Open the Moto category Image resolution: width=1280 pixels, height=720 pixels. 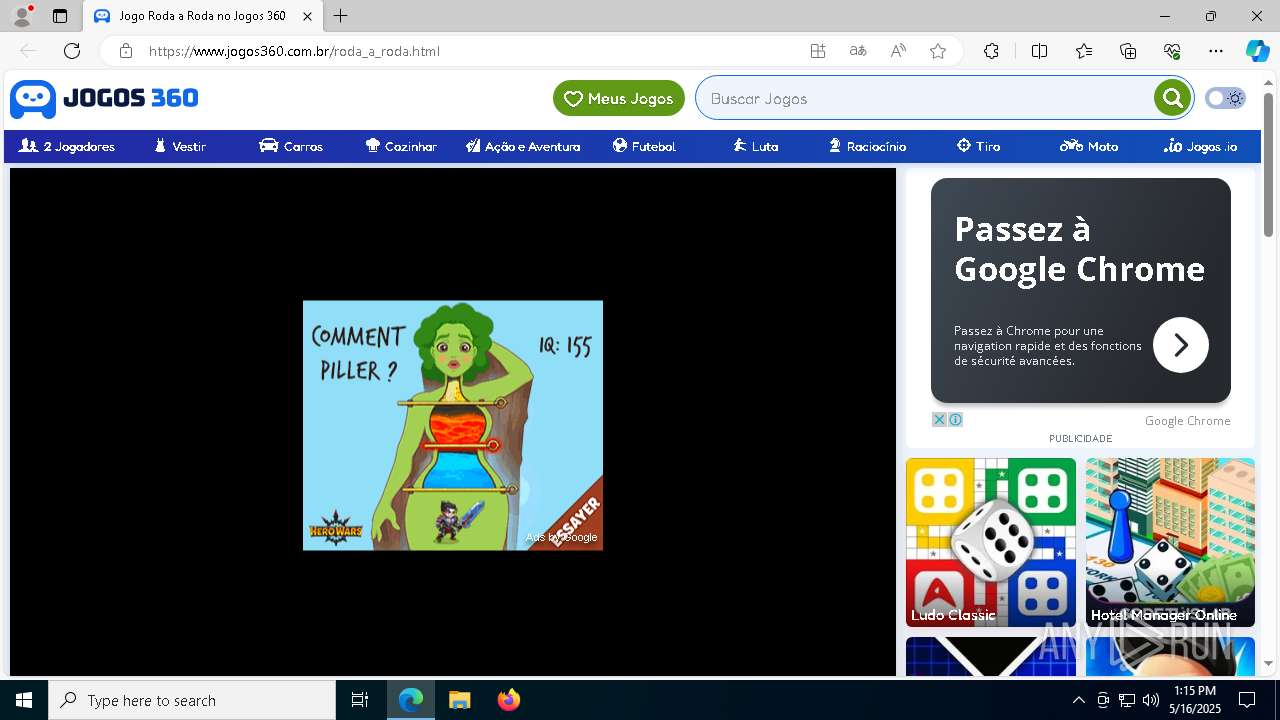click(x=1089, y=146)
